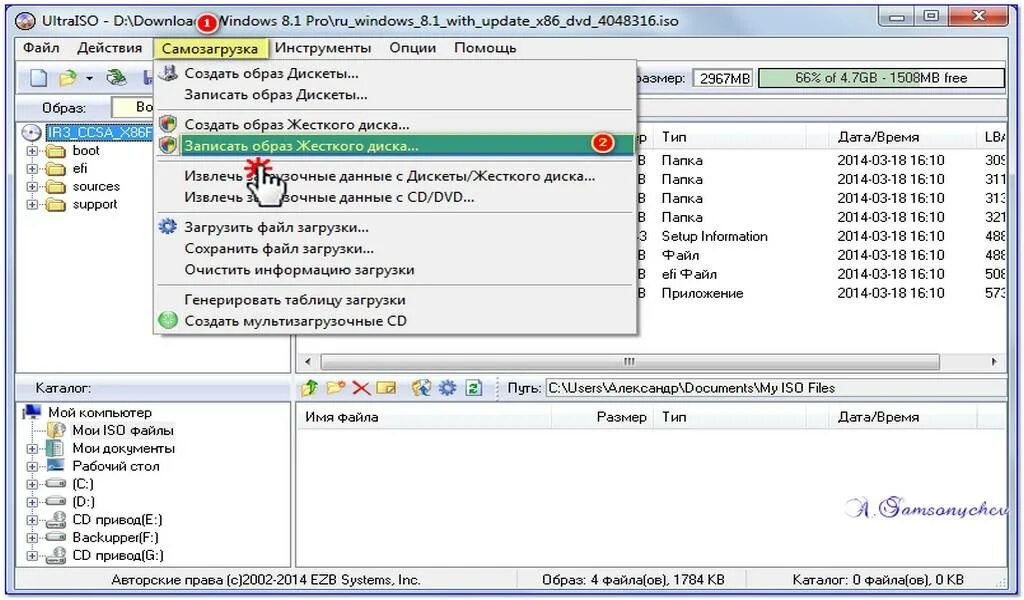Click the Мои документы icon in catalog tree
The height and width of the screenshot is (600, 1024).
point(56,449)
